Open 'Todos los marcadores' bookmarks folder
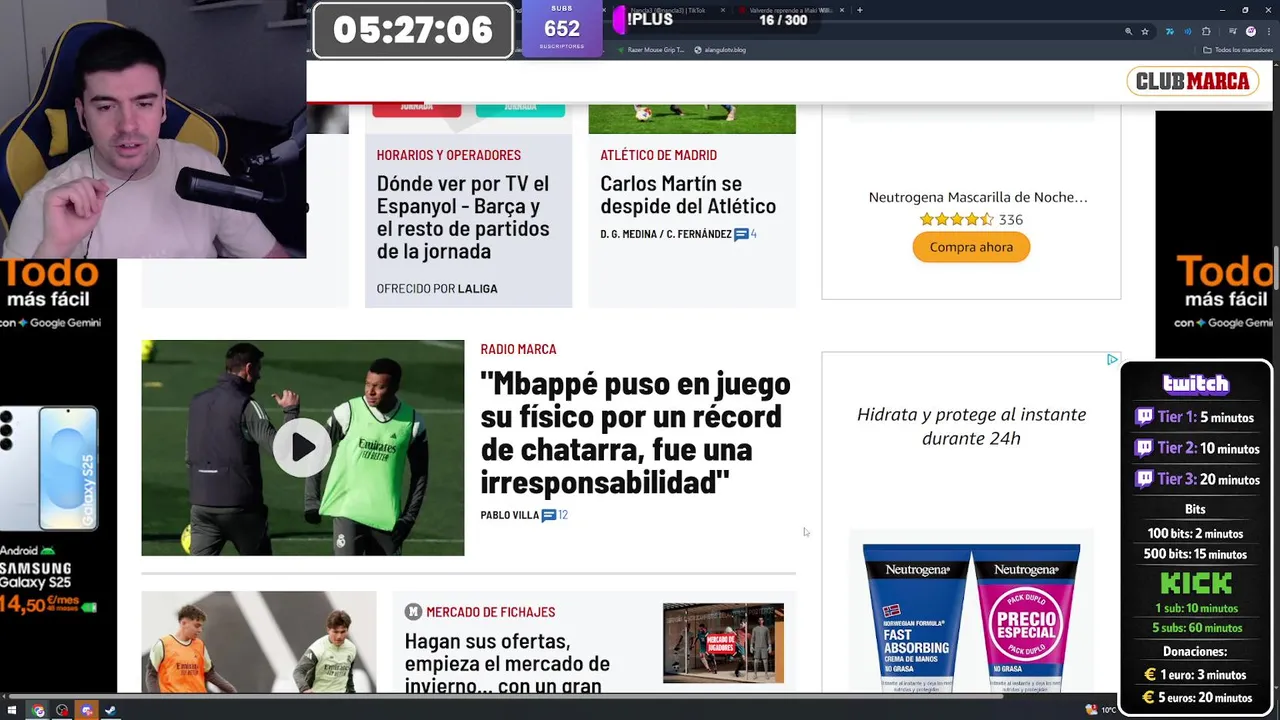This screenshot has height=720, width=1280. tap(1238, 50)
